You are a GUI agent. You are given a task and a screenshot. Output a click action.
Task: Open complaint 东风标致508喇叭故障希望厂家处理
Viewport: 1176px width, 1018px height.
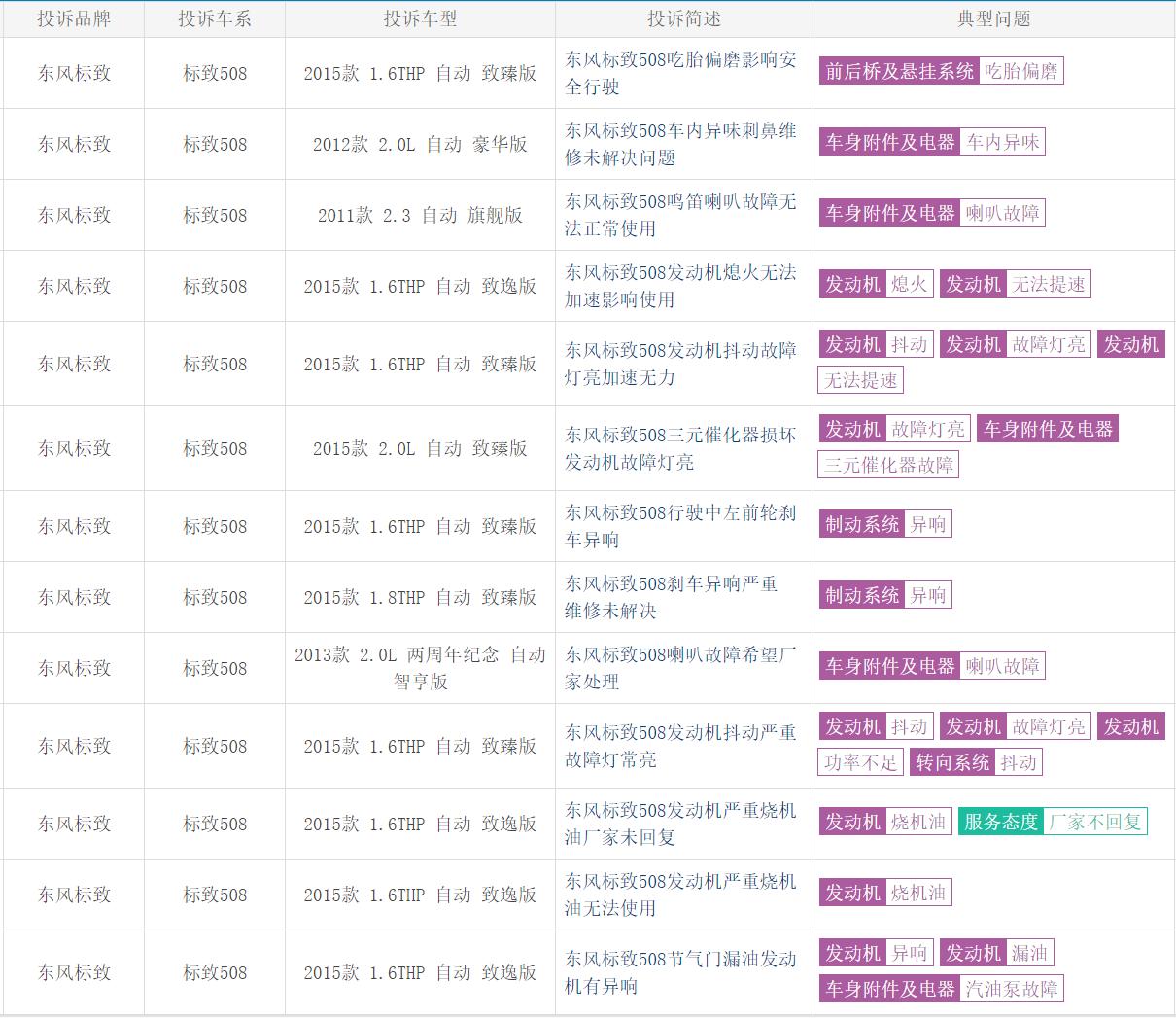[680, 668]
